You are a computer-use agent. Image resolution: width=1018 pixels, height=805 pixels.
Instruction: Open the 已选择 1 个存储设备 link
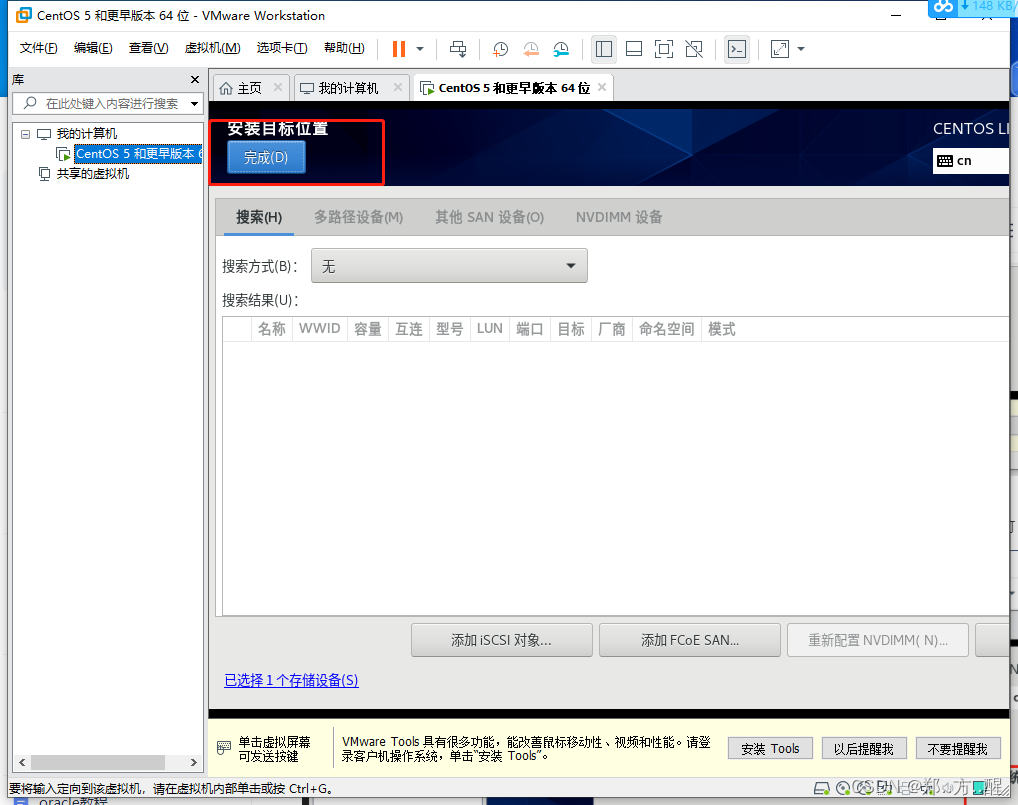(x=291, y=680)
